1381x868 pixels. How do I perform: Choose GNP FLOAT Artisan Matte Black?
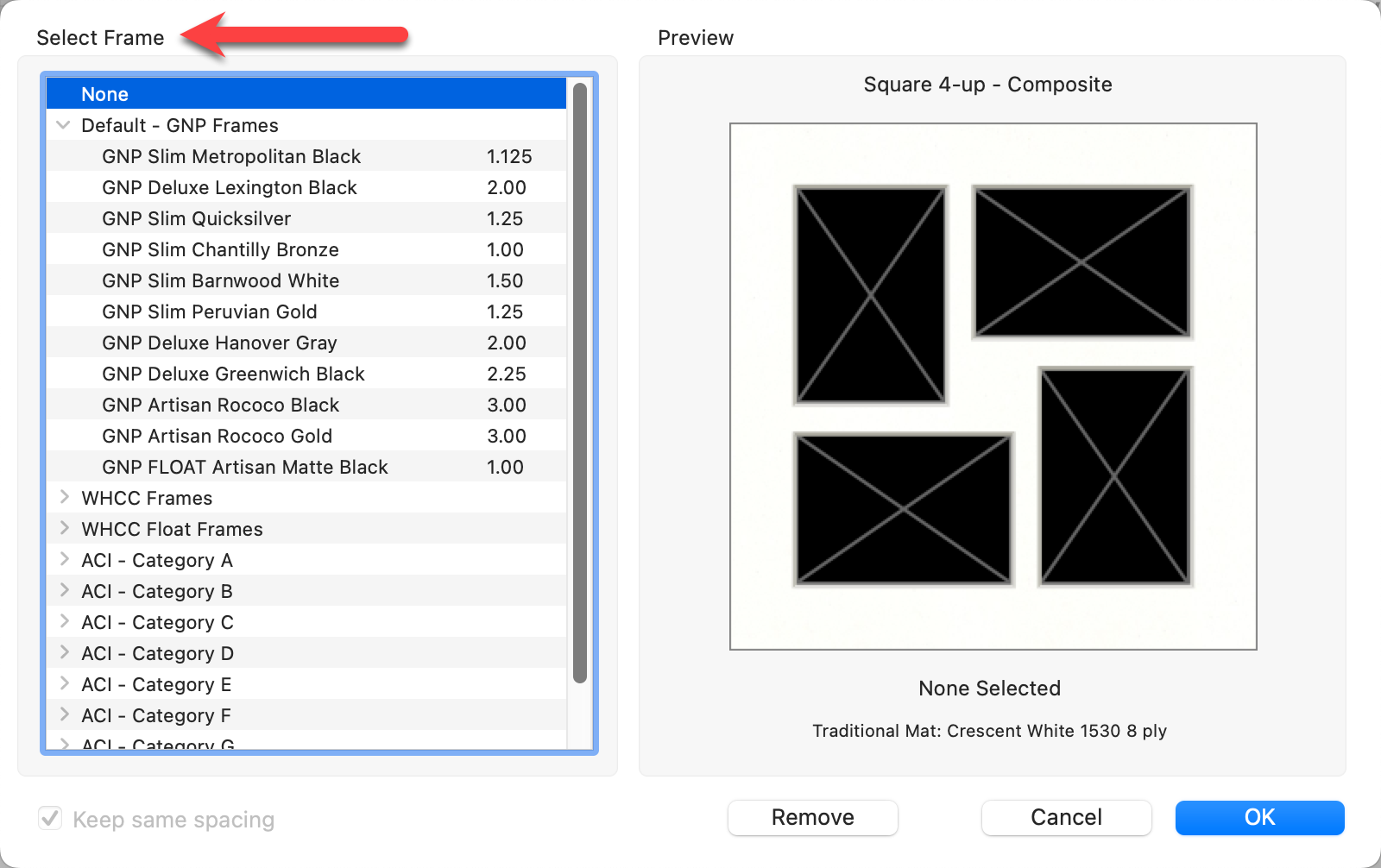[x=244, y=467]
